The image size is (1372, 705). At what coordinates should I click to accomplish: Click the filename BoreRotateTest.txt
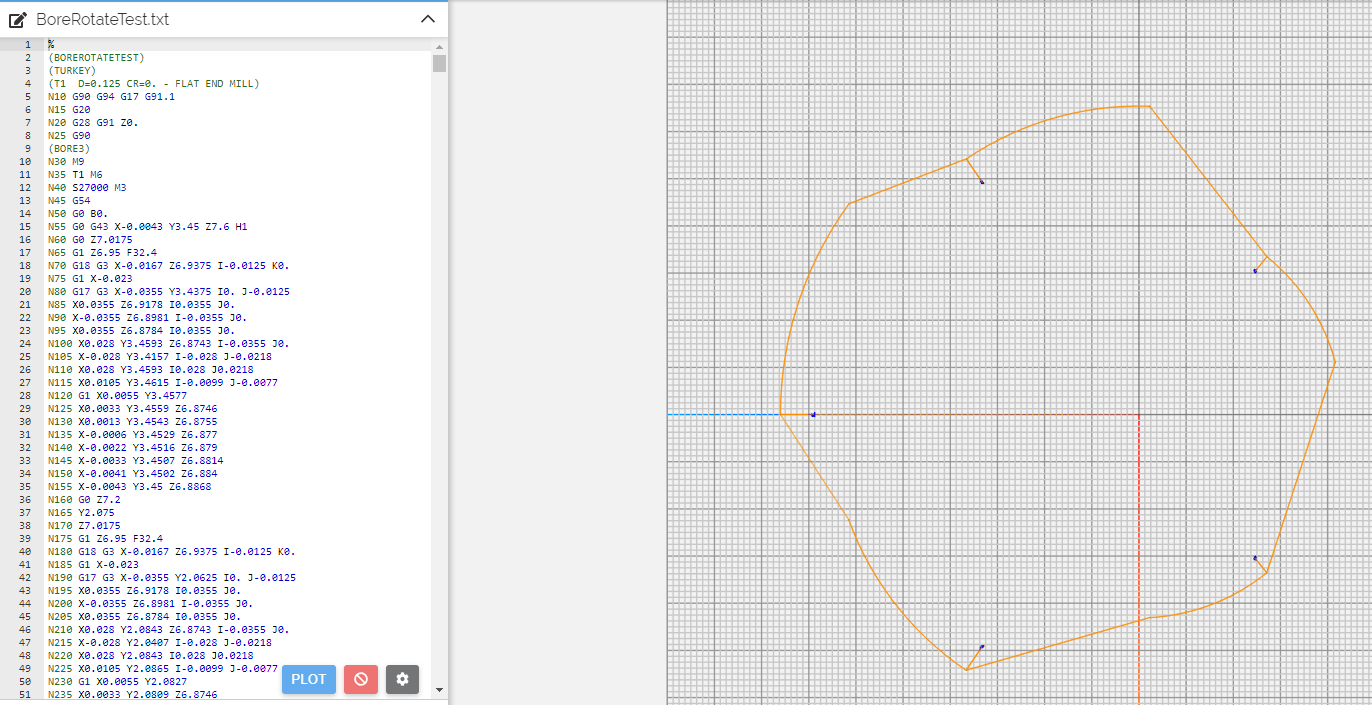click(x=101, y=18)
